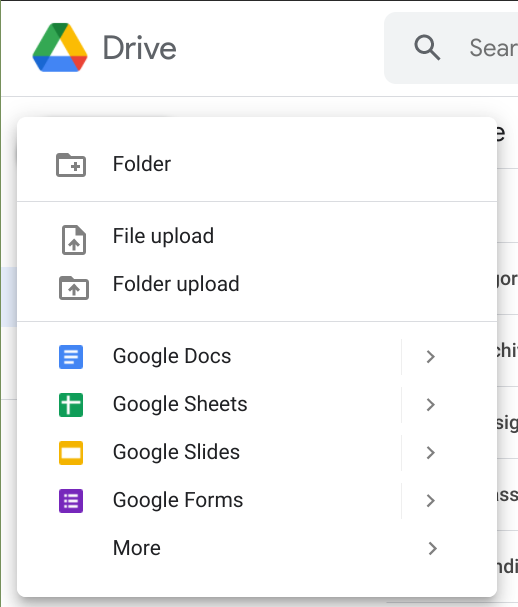Click the purple Google Forms icon
This screenshot has width=518, height=607.
tap(71, 501)
